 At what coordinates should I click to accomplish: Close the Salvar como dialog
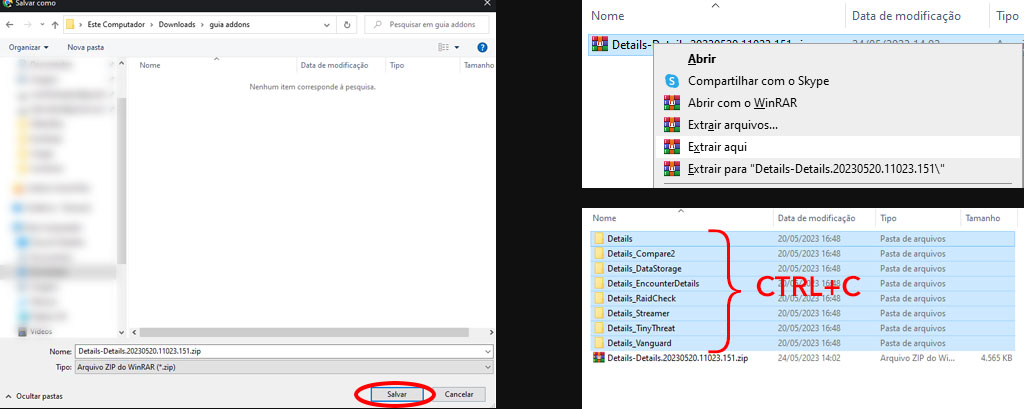pos(487,3)
